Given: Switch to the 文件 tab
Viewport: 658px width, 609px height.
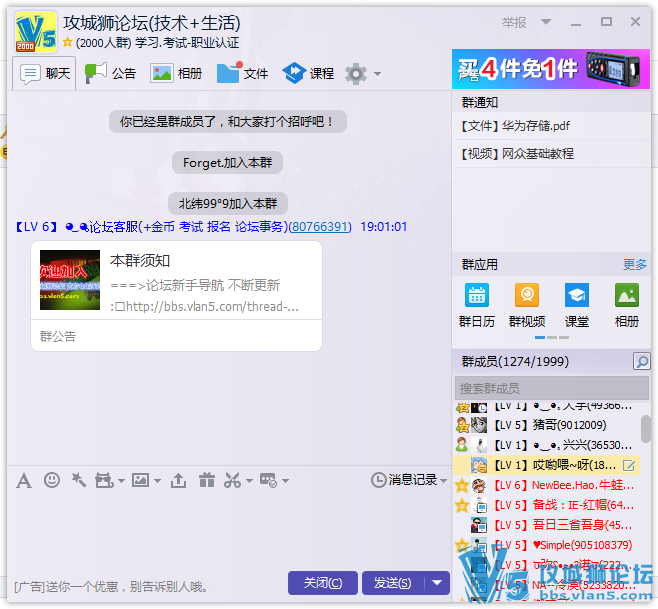Looking at the screenshot, I should coord(243,73).
